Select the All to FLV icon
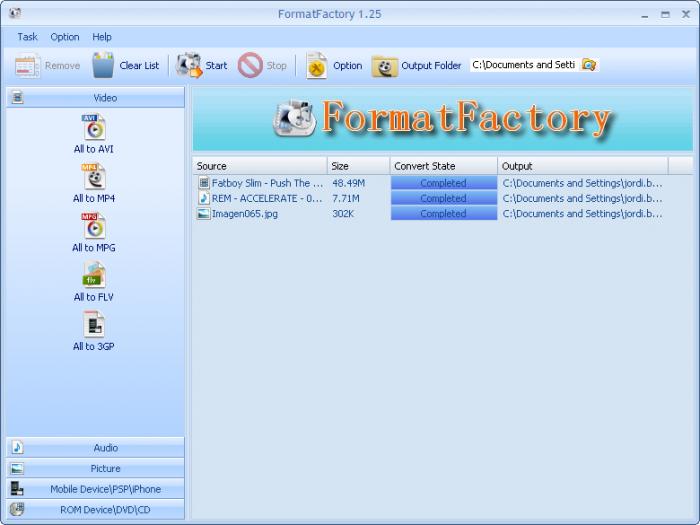This screenshot has width=700, height=525. click(x=94, y=275)
